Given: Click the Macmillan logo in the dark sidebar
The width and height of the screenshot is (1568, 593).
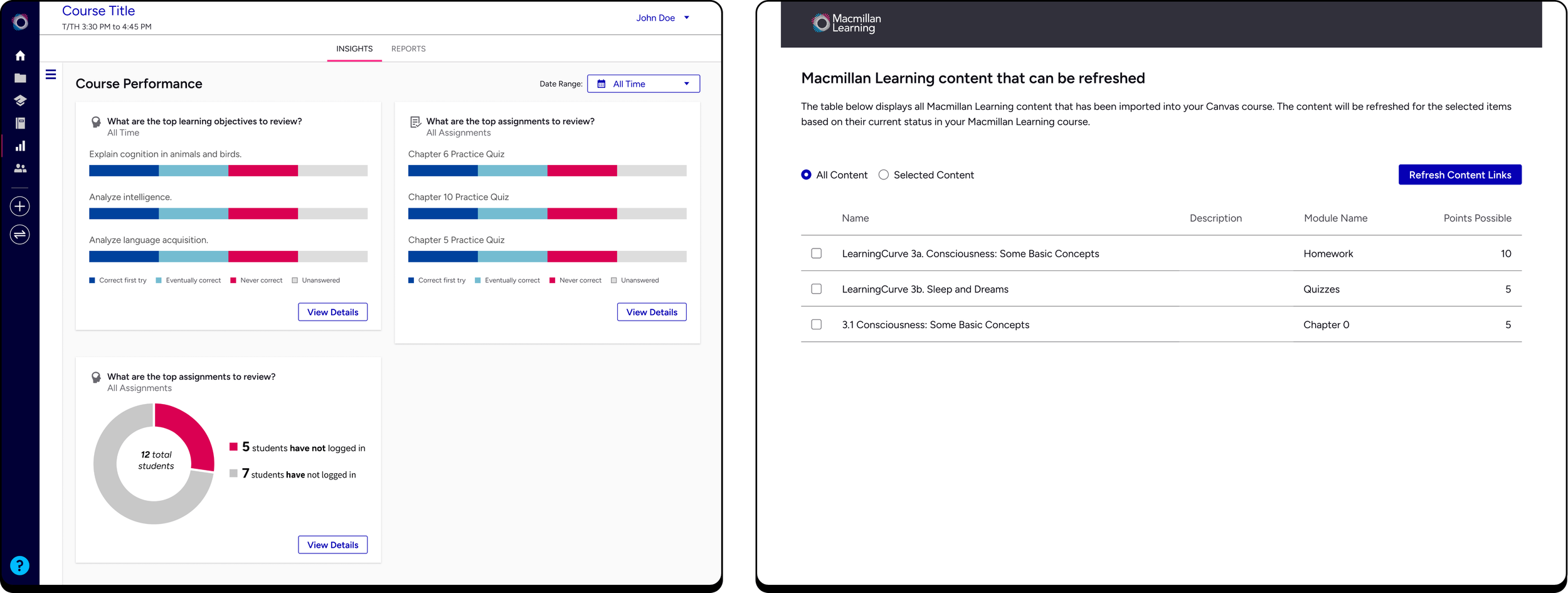Looking at the screenshot, I should (x=20, y=23).
